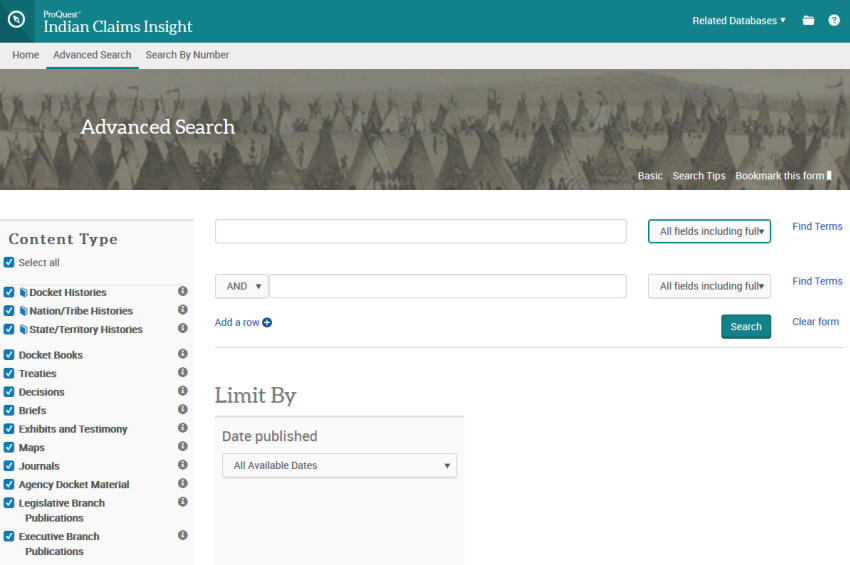The width and height of the screenshot is (850, 565).
Task: Uncheck the Docket Books checkbox
Action: pos(9,355)
